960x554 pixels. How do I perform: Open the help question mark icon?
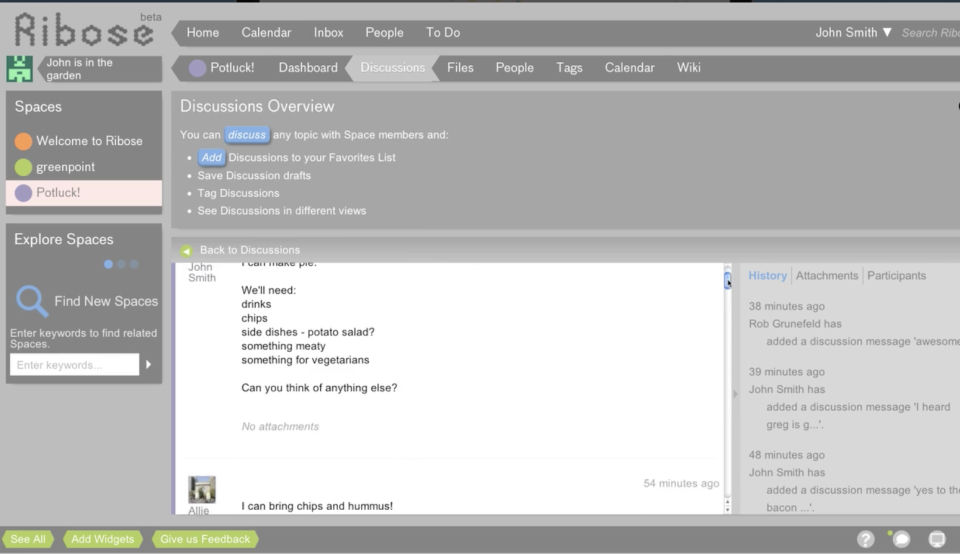(865, 539)
